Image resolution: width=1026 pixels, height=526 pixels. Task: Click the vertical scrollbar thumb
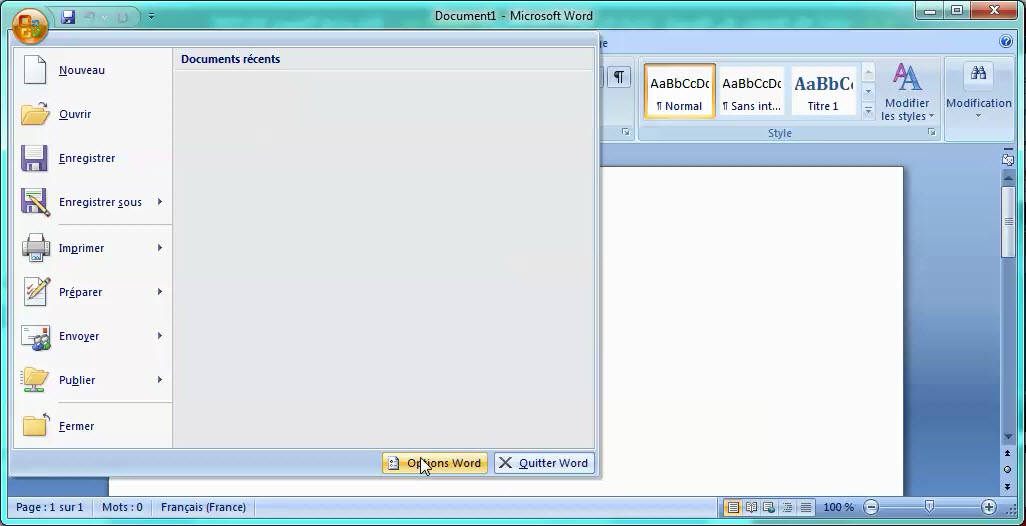tap(1008, 222)
